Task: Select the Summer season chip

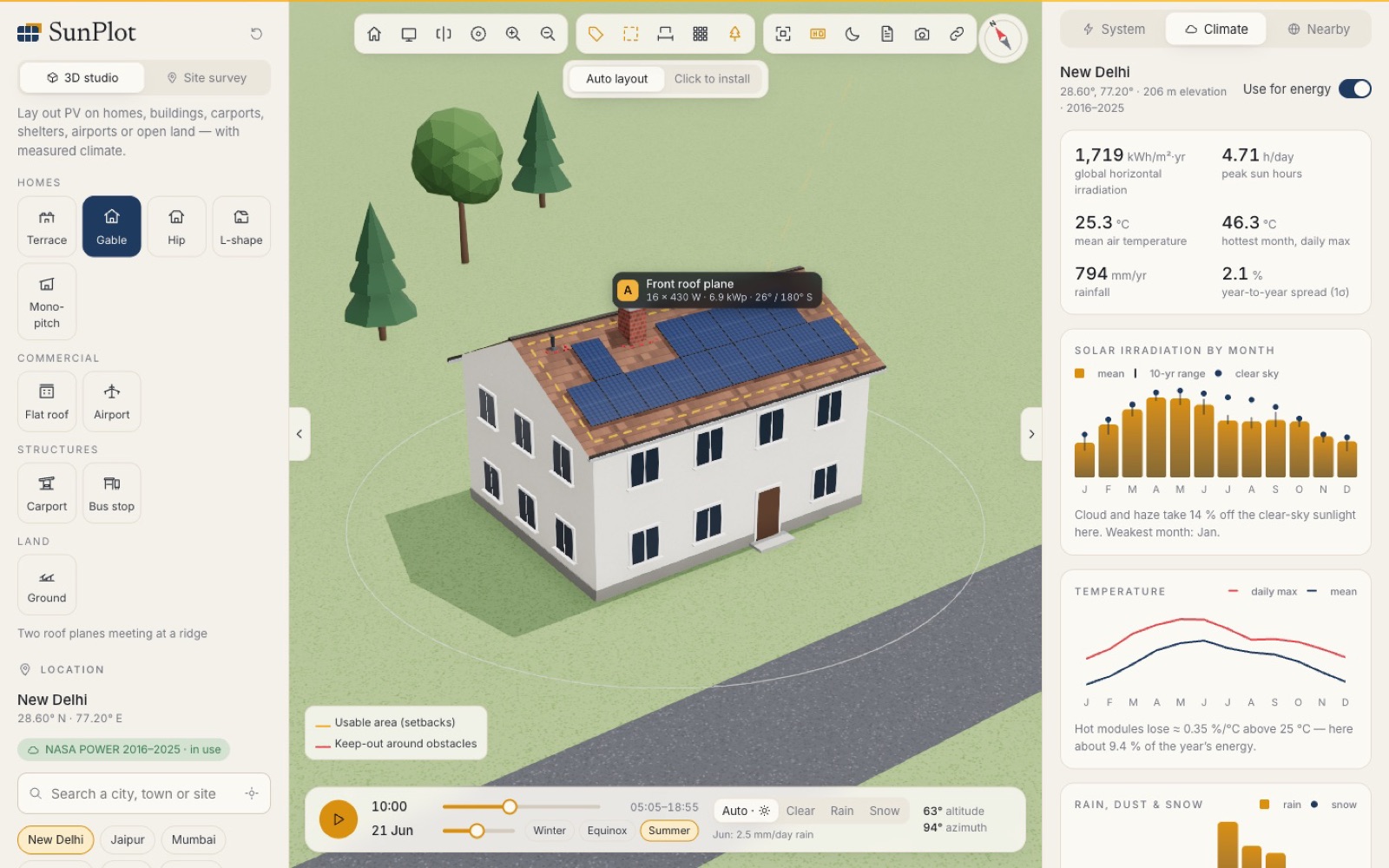Action: coord(669,831)
